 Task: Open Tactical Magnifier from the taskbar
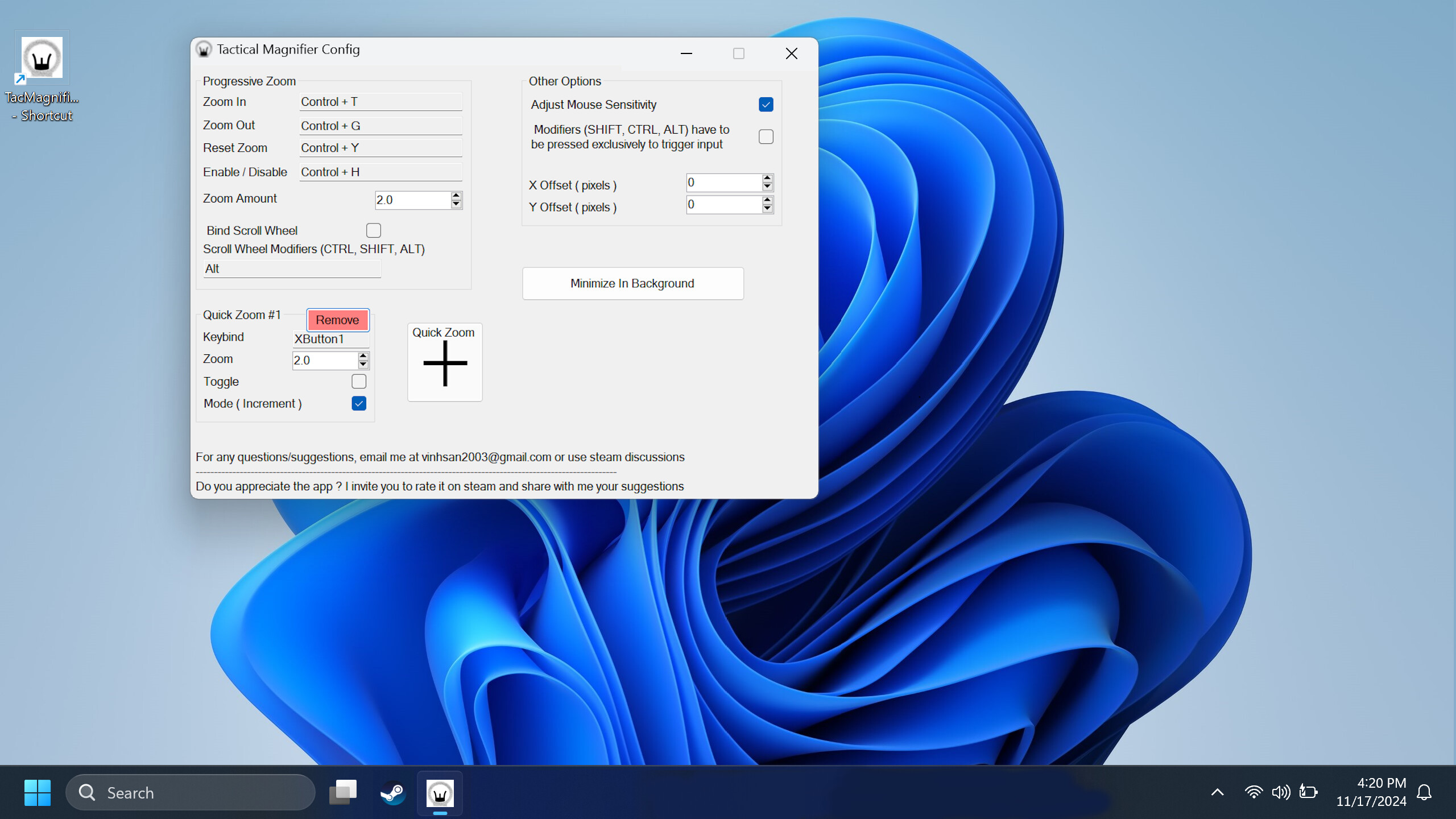click(441, 792)
